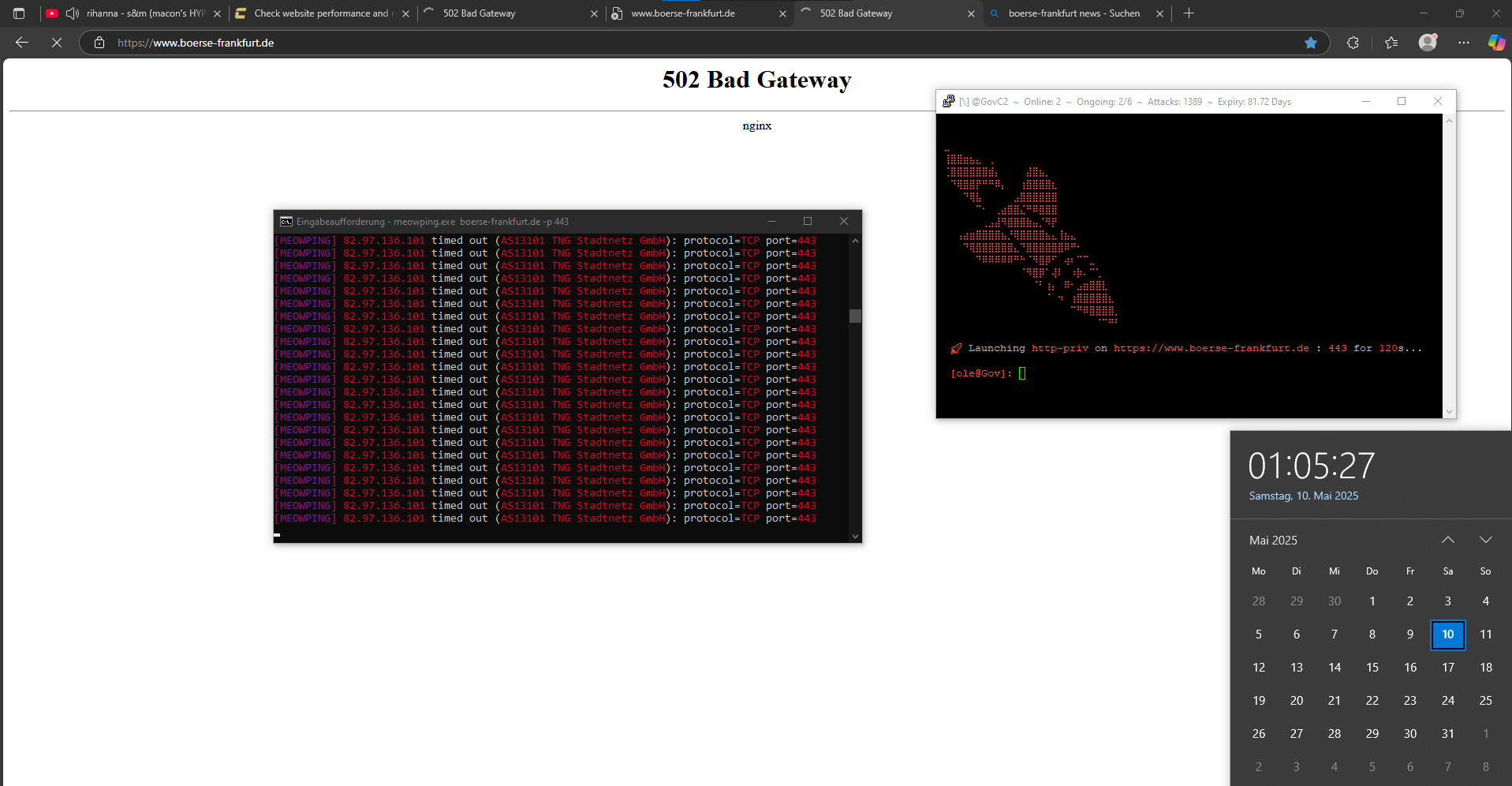Select April 28 in the calendar
Image resolution: width=1512 pixels, height=786 pixels.
(x=1259, y=601)
